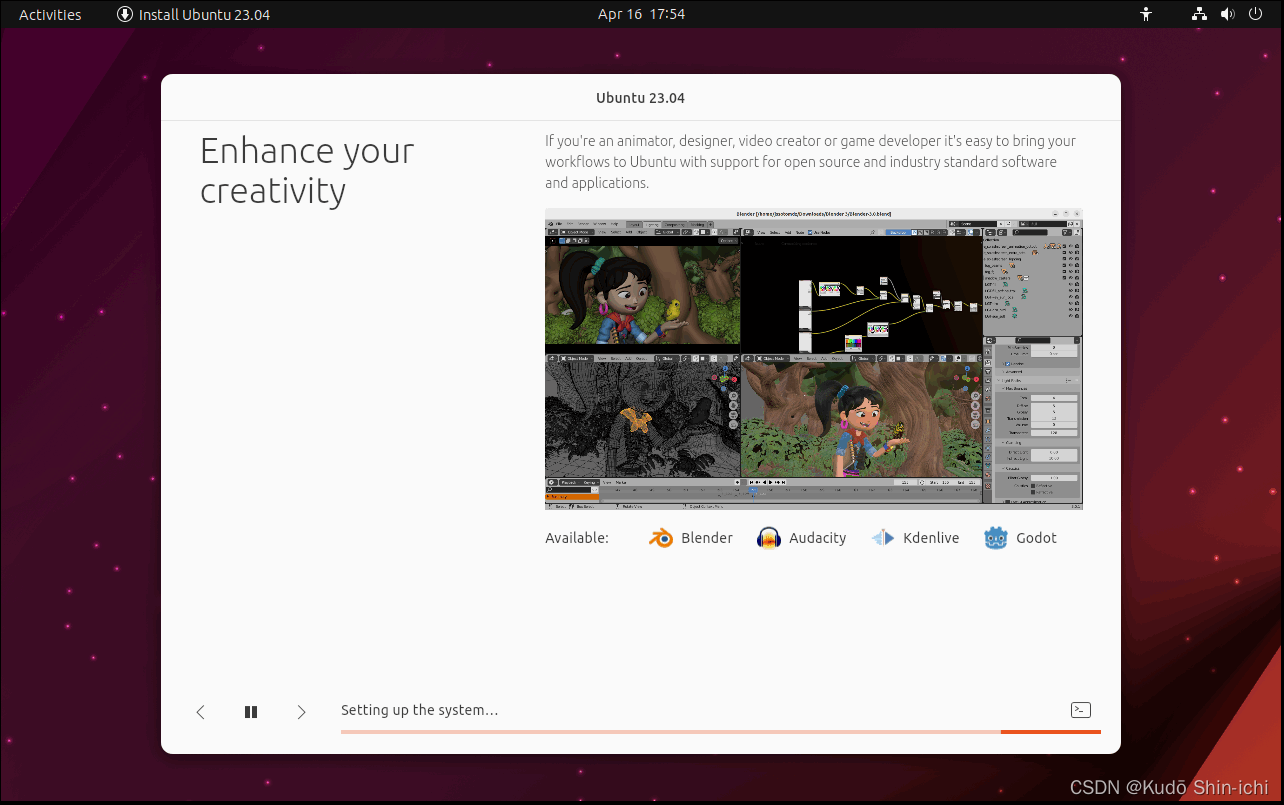Click the volume speaker icon
This screenshot has width=1284, height=805.
click(1228, 14)
